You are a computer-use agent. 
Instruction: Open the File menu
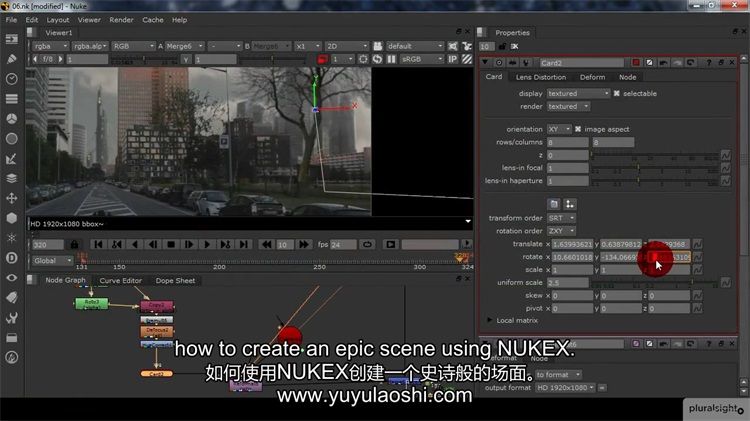pos(11,20)
